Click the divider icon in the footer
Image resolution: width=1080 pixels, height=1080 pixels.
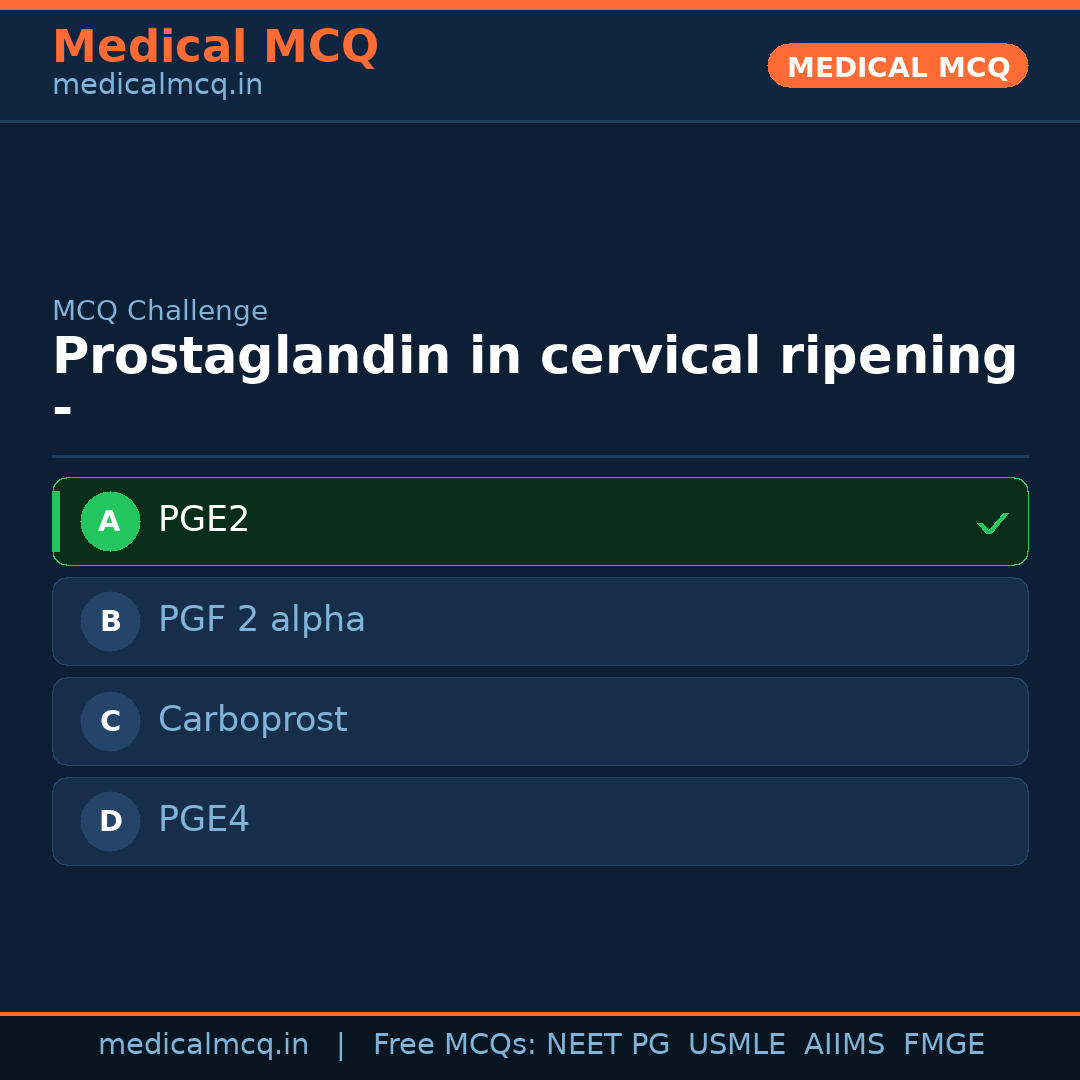point(340,1044)
